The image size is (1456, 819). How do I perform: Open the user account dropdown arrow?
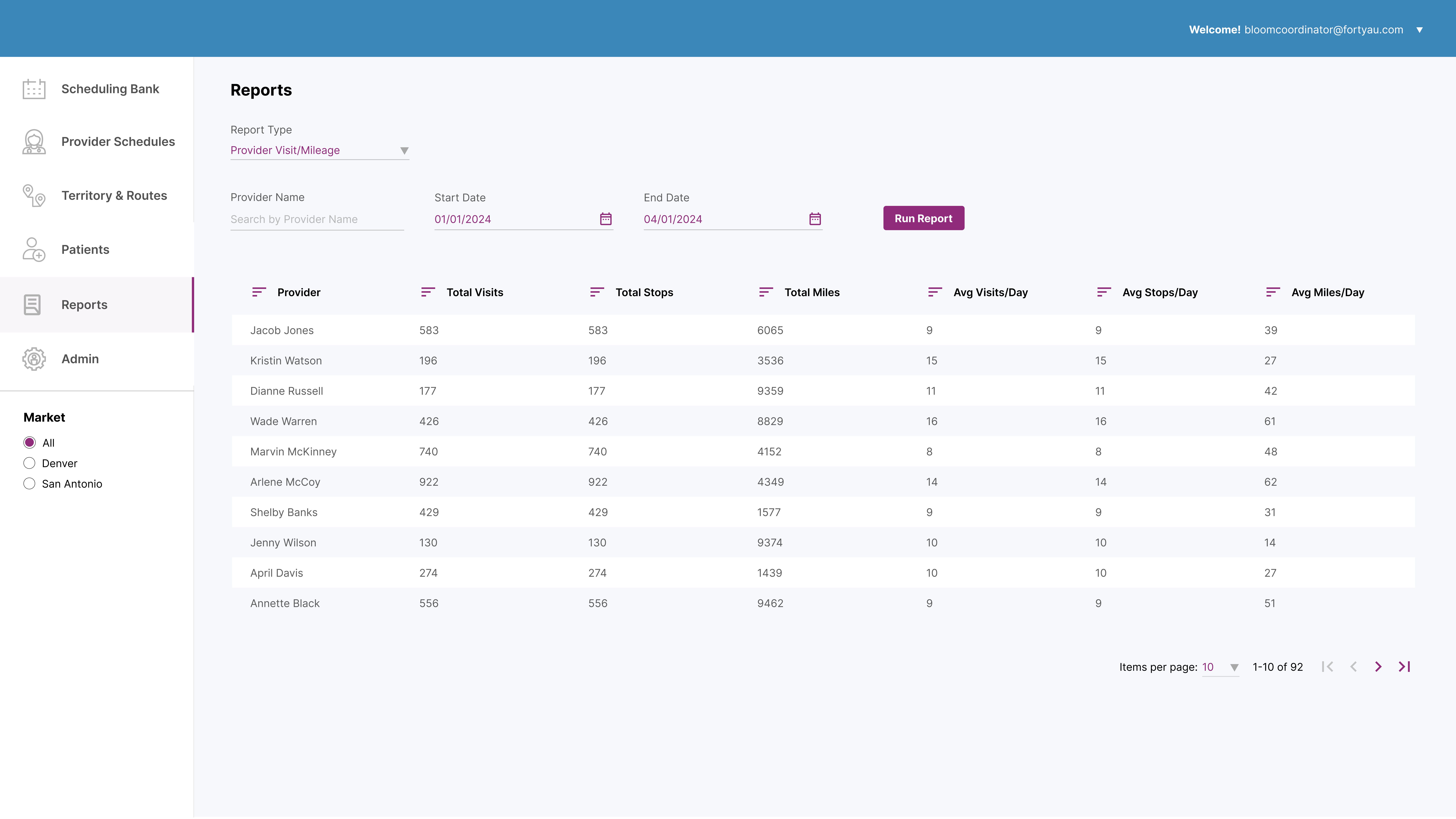tap(1419, 30)
